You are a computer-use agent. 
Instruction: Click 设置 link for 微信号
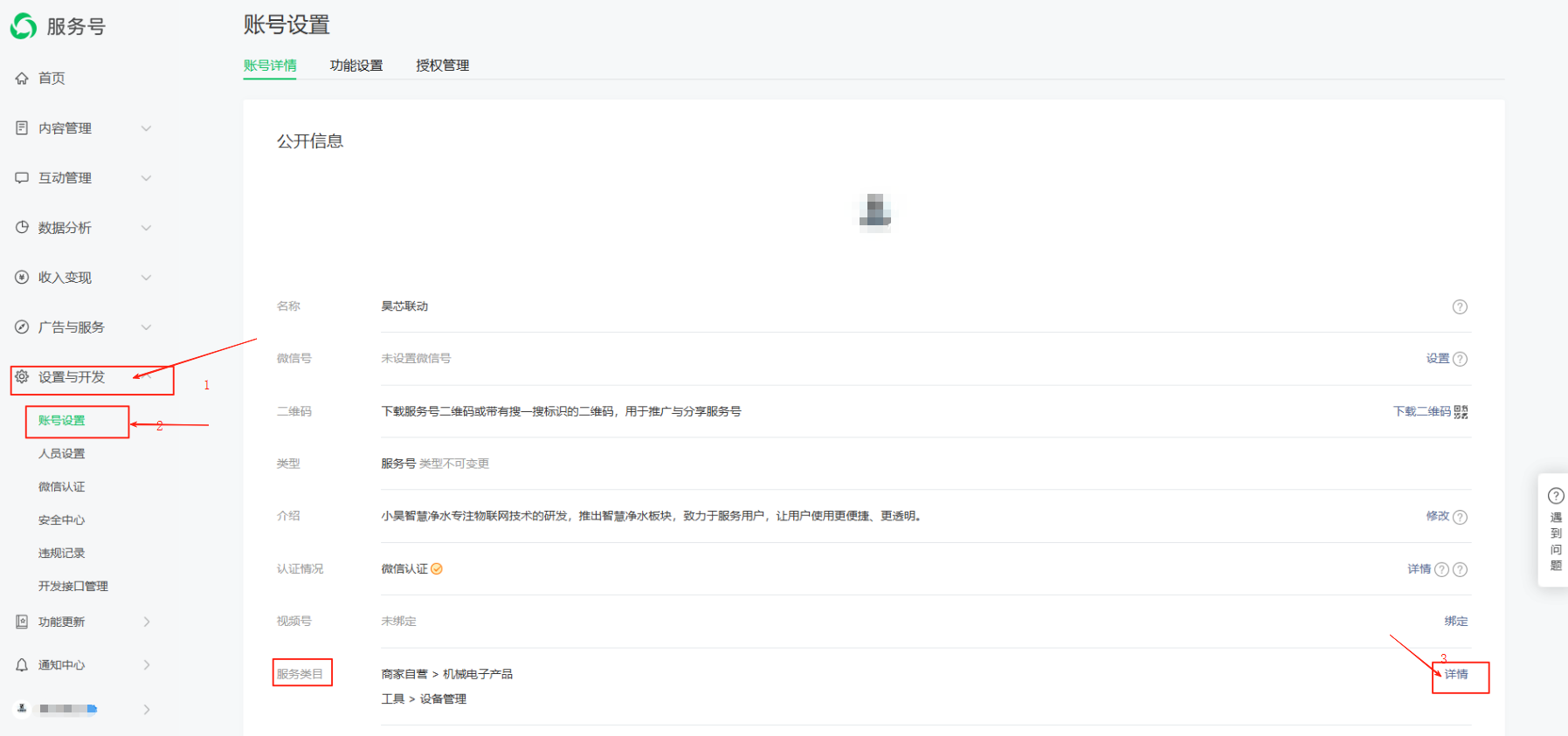point(1438,358)
